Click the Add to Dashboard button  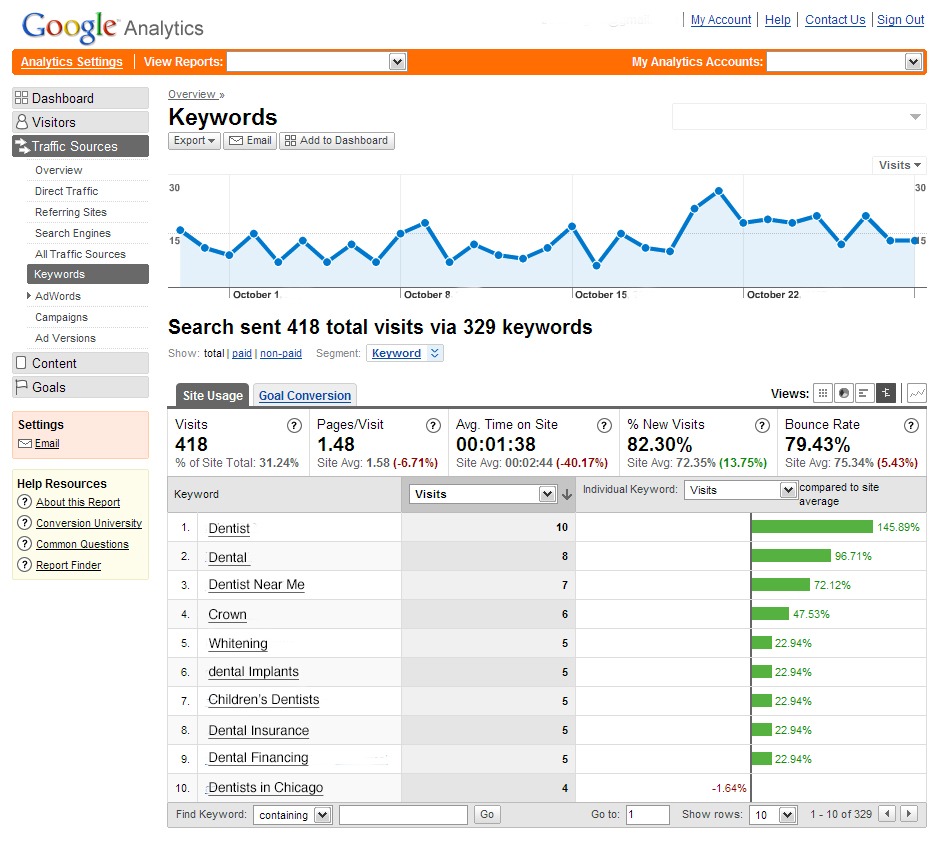337,141
